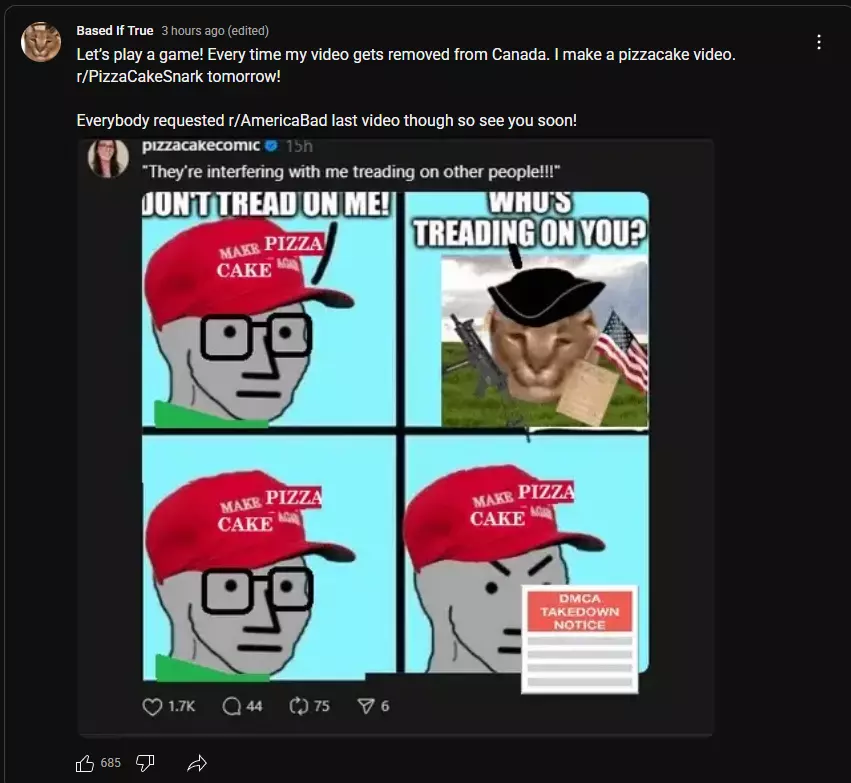
Task: Click the 'Don't tread on me' comic panel
Action: click(269, 309)
